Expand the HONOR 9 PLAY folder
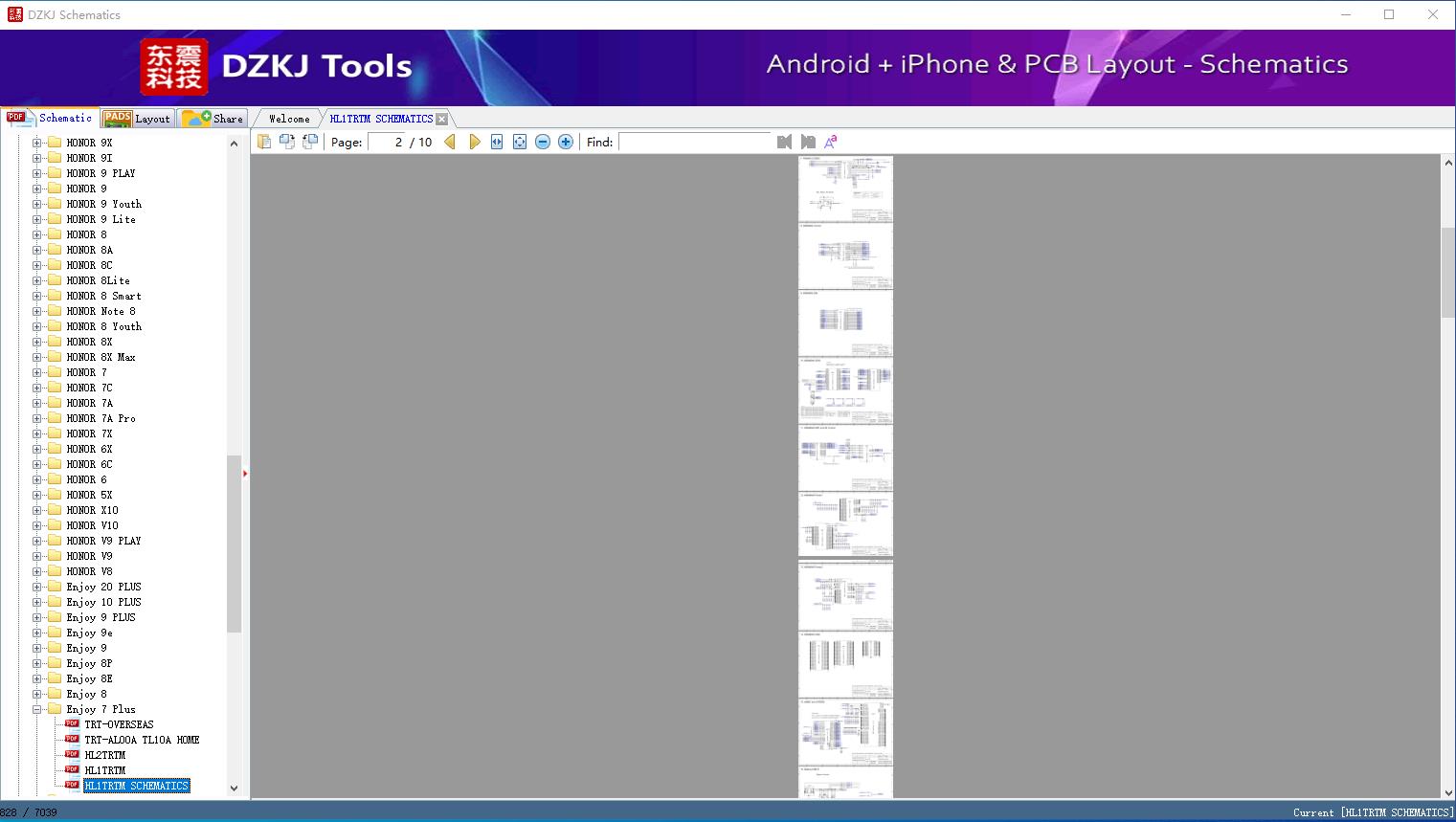 click(37, 173)
